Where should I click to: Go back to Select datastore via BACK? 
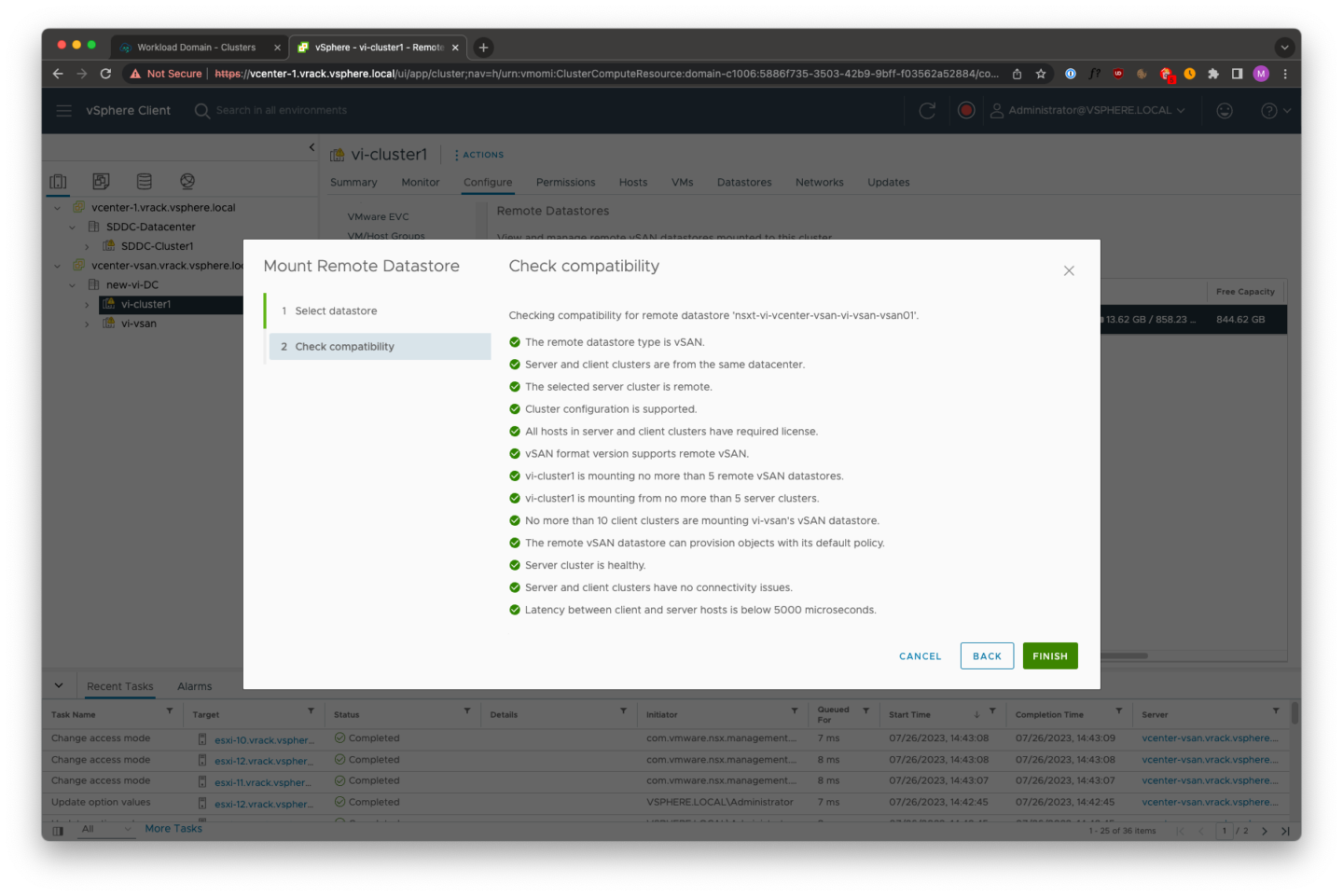(x=987, y=655)
